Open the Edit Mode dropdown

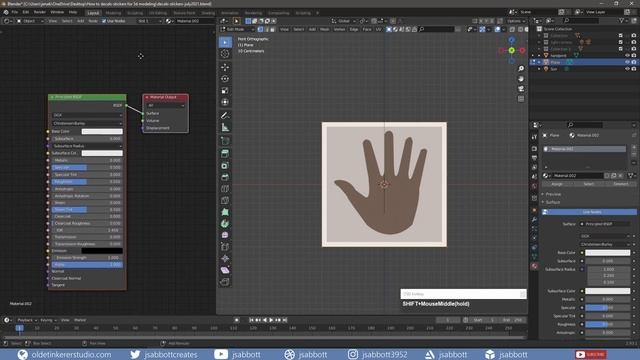click(x=238, y=29)
